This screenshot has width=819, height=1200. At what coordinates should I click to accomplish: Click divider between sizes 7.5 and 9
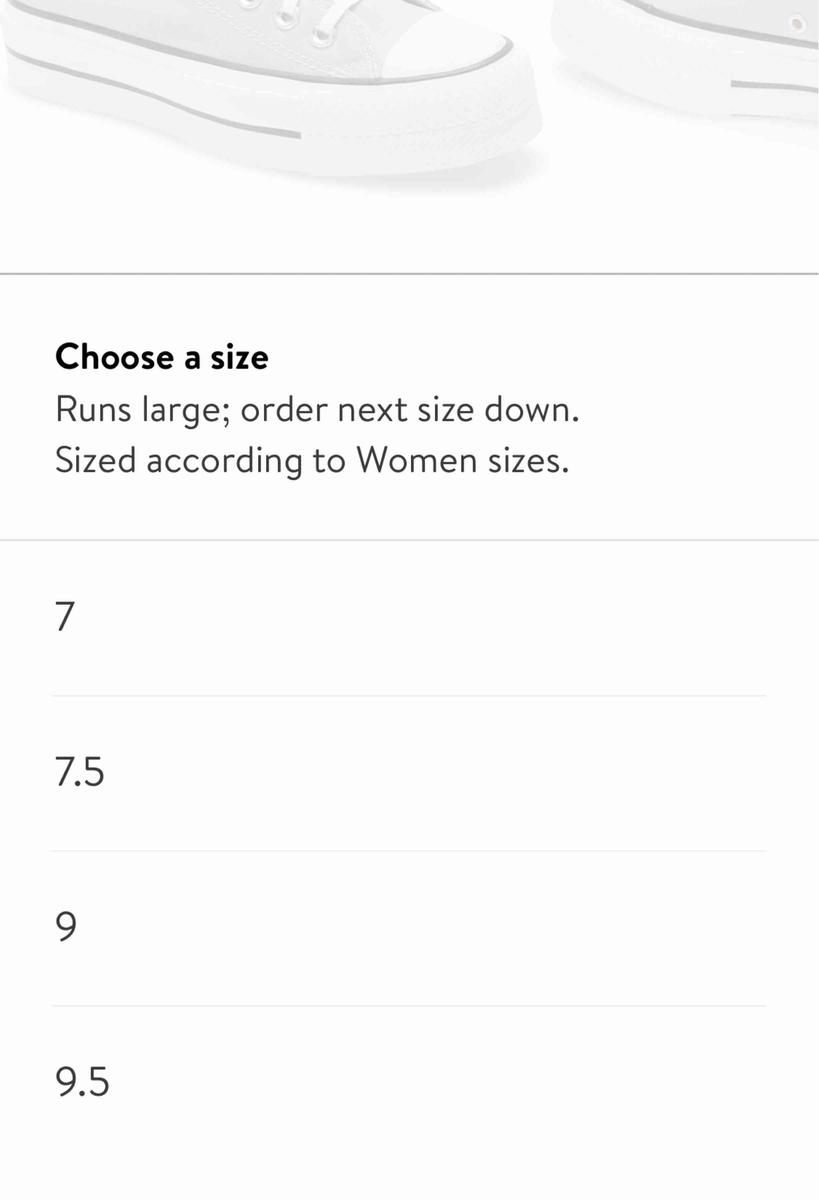pyautogui.click(x=409, y=851)
